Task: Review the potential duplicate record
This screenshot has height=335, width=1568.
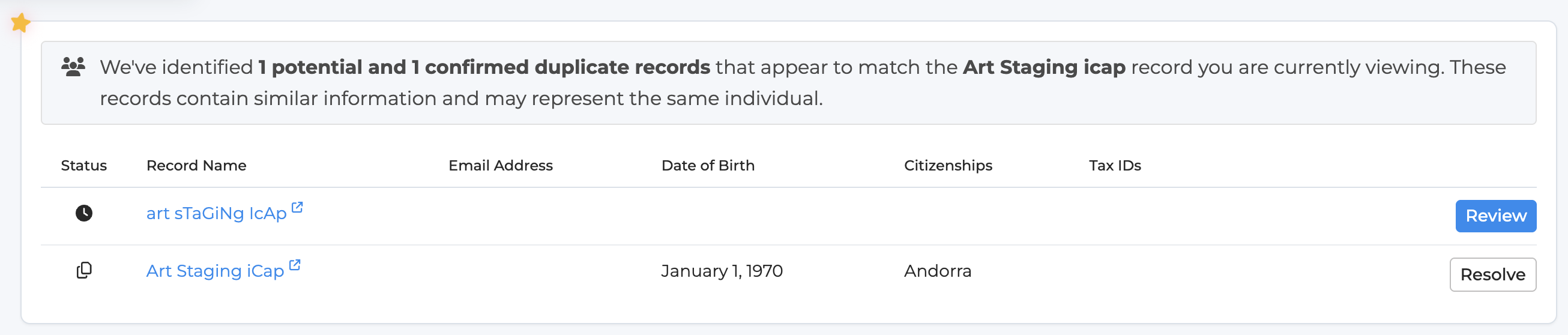Action: click(x=1495, y=216)
